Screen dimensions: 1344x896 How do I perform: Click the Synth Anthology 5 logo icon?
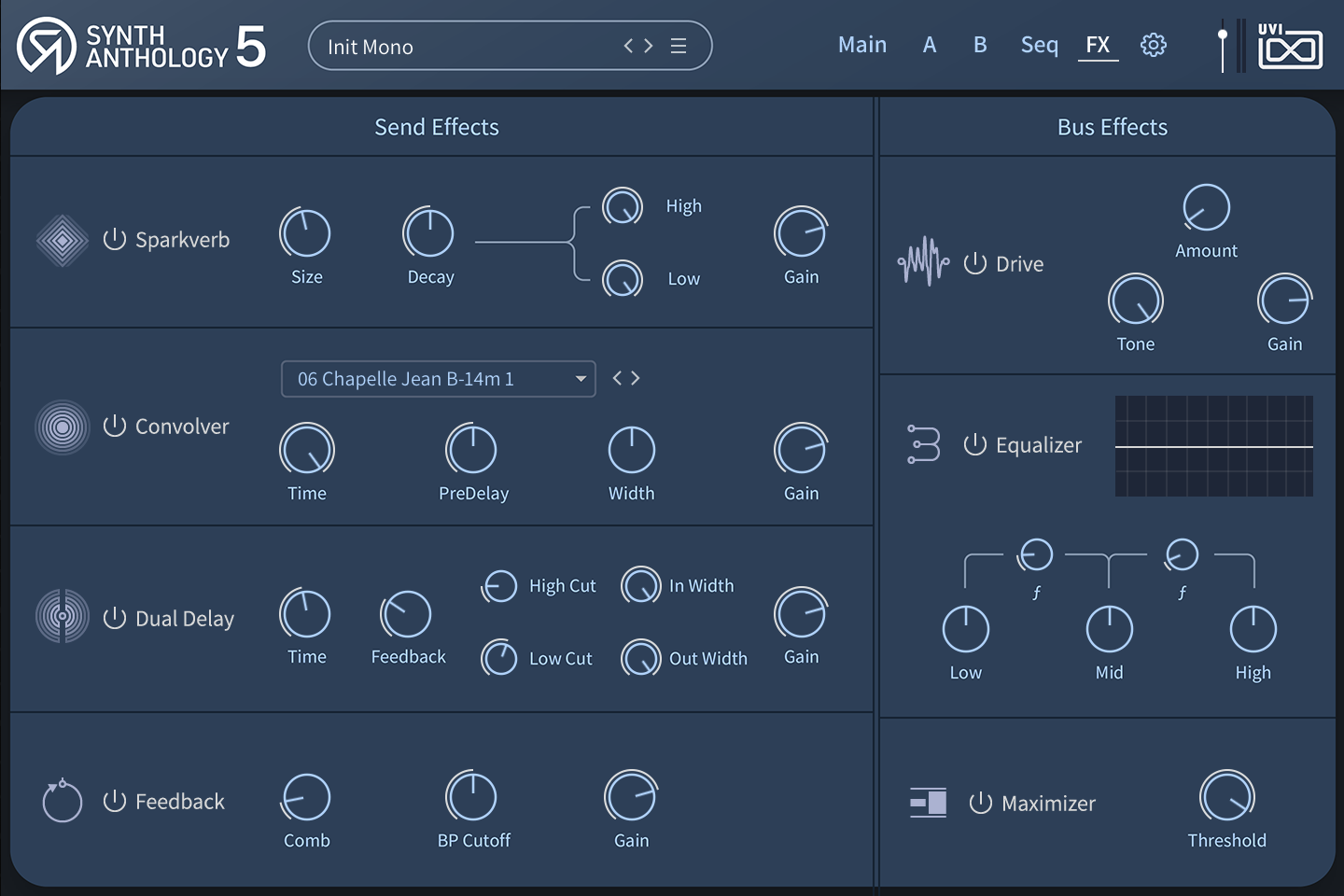[x=46, y=45]
